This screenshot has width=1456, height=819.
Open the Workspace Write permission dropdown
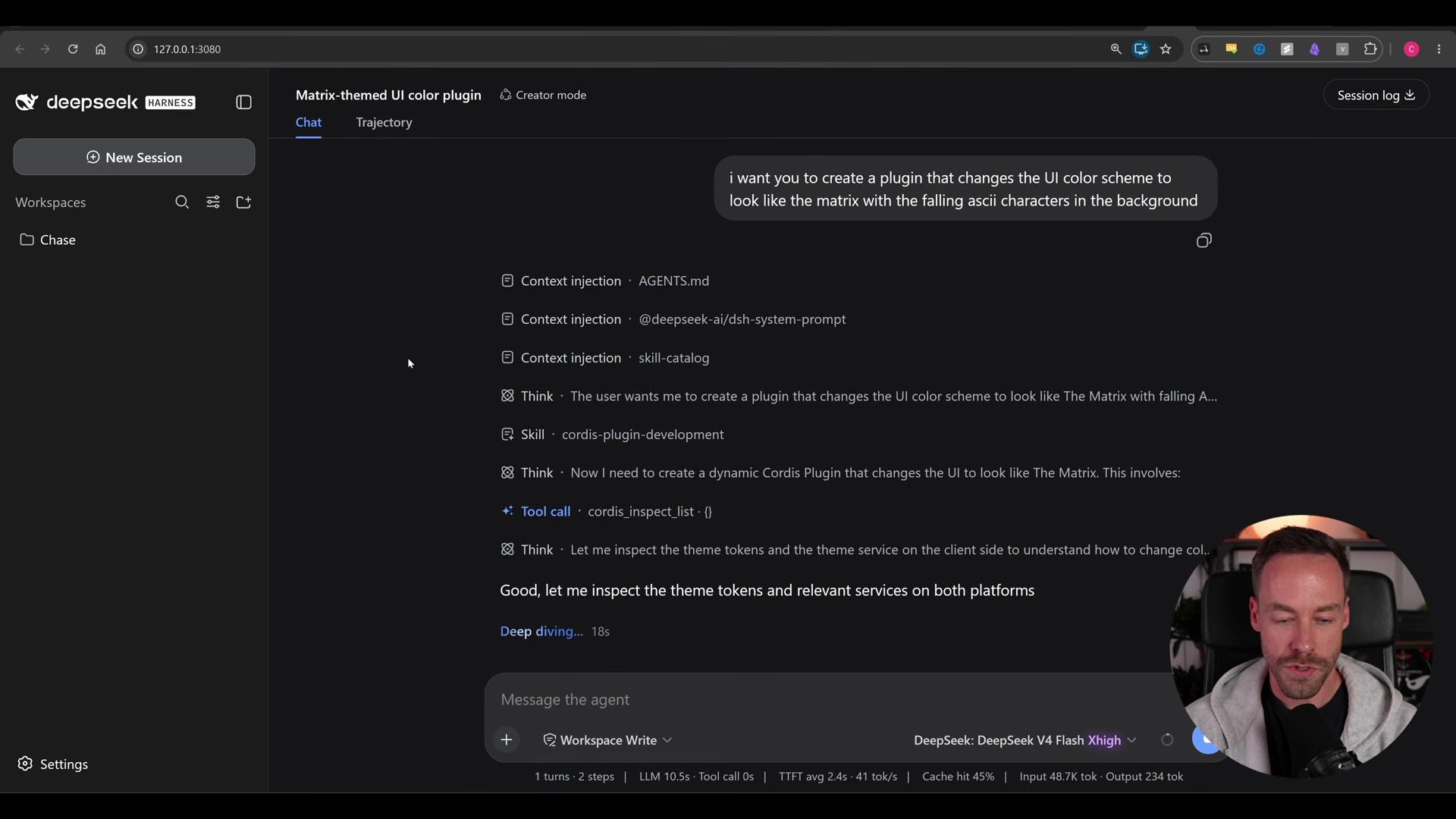tap(607, 740)
